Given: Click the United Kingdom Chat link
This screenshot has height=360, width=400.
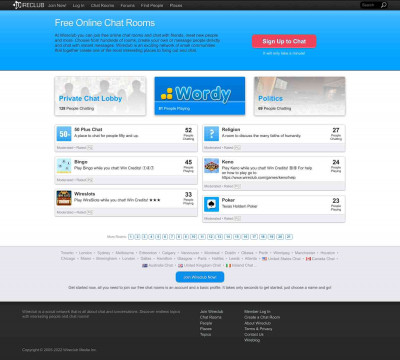Looking at the screenshot, I should pyautogui.click(x=203, y=266).
